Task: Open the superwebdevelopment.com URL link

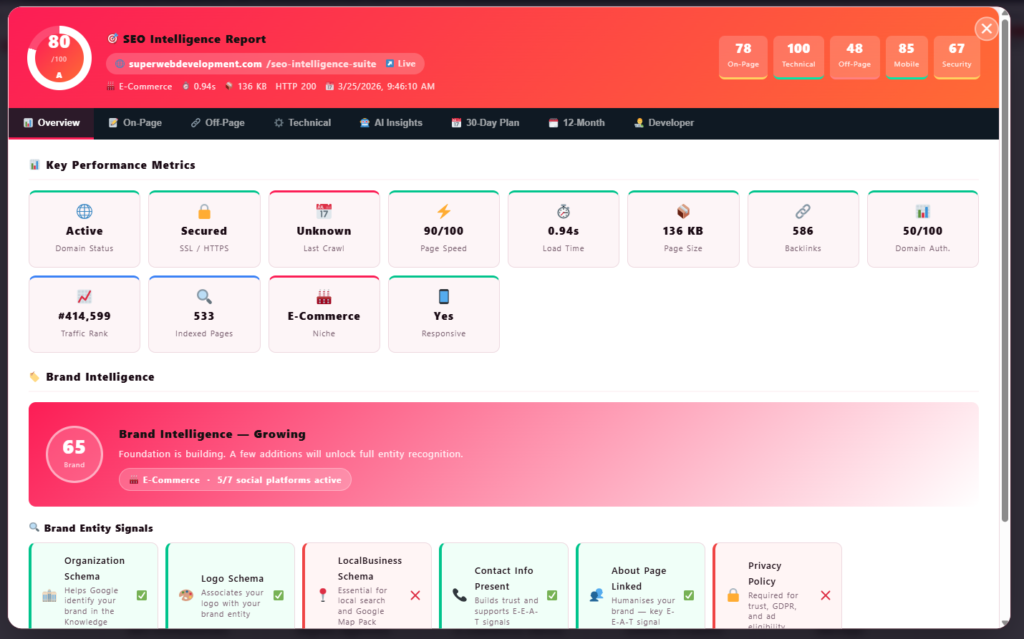Action: [195, 63]
